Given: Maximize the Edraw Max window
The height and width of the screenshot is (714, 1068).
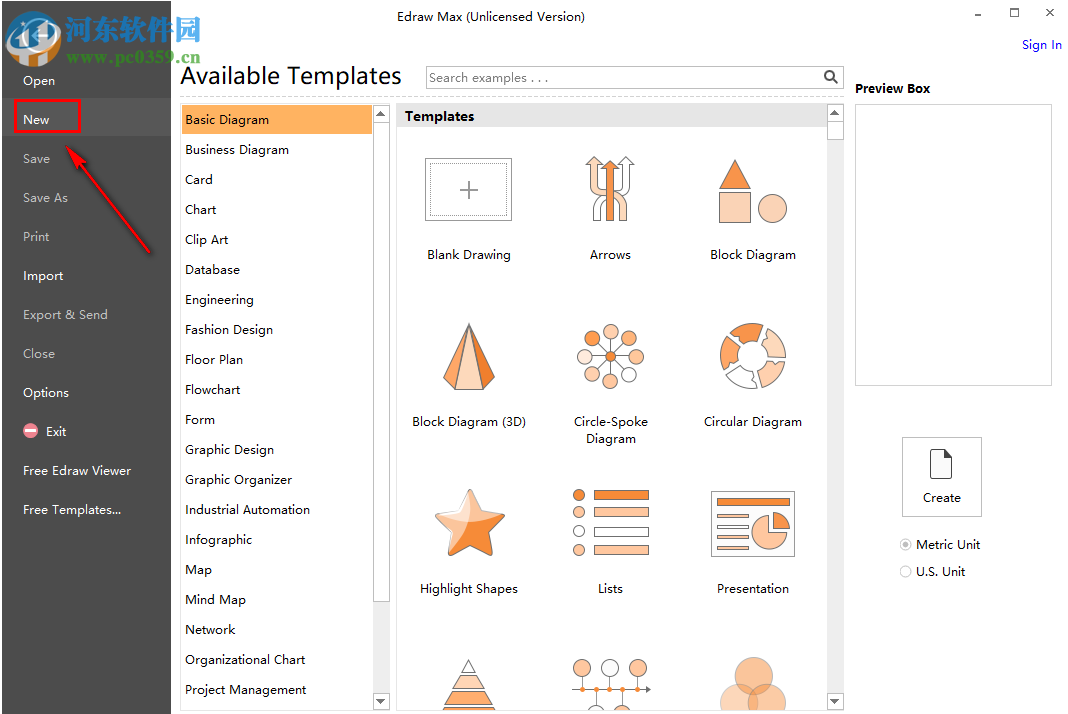Looking at the screenshot, I should 1014,13.
